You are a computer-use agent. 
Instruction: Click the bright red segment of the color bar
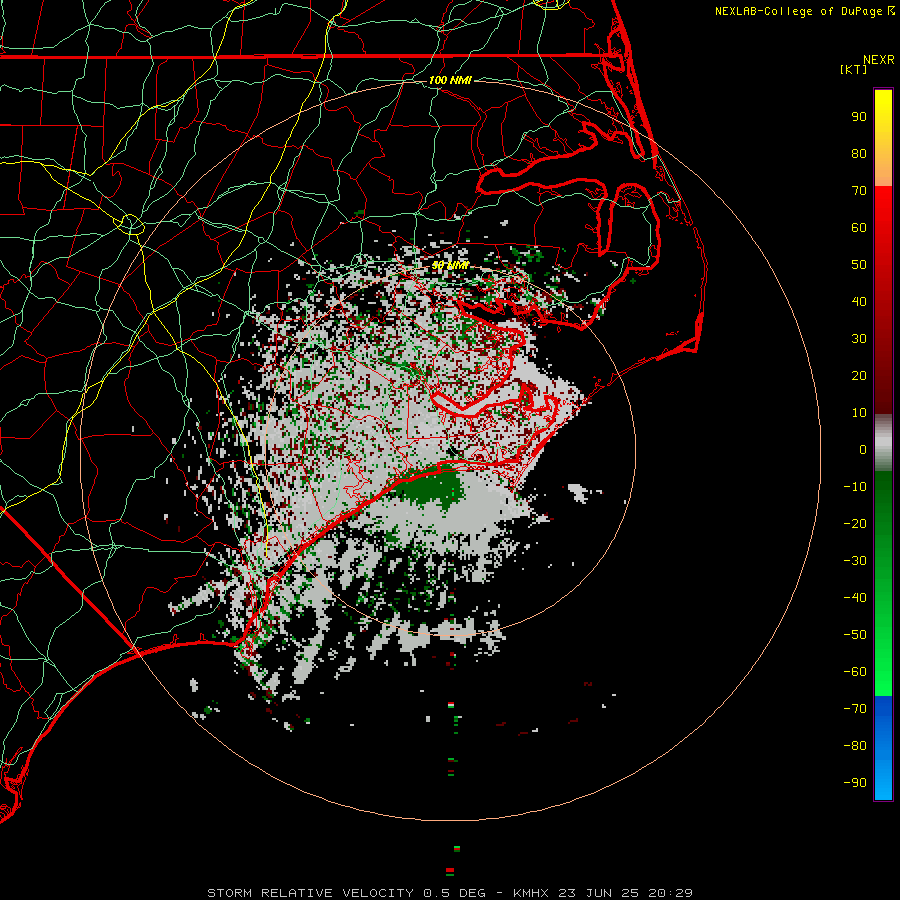tap(883, 230)
